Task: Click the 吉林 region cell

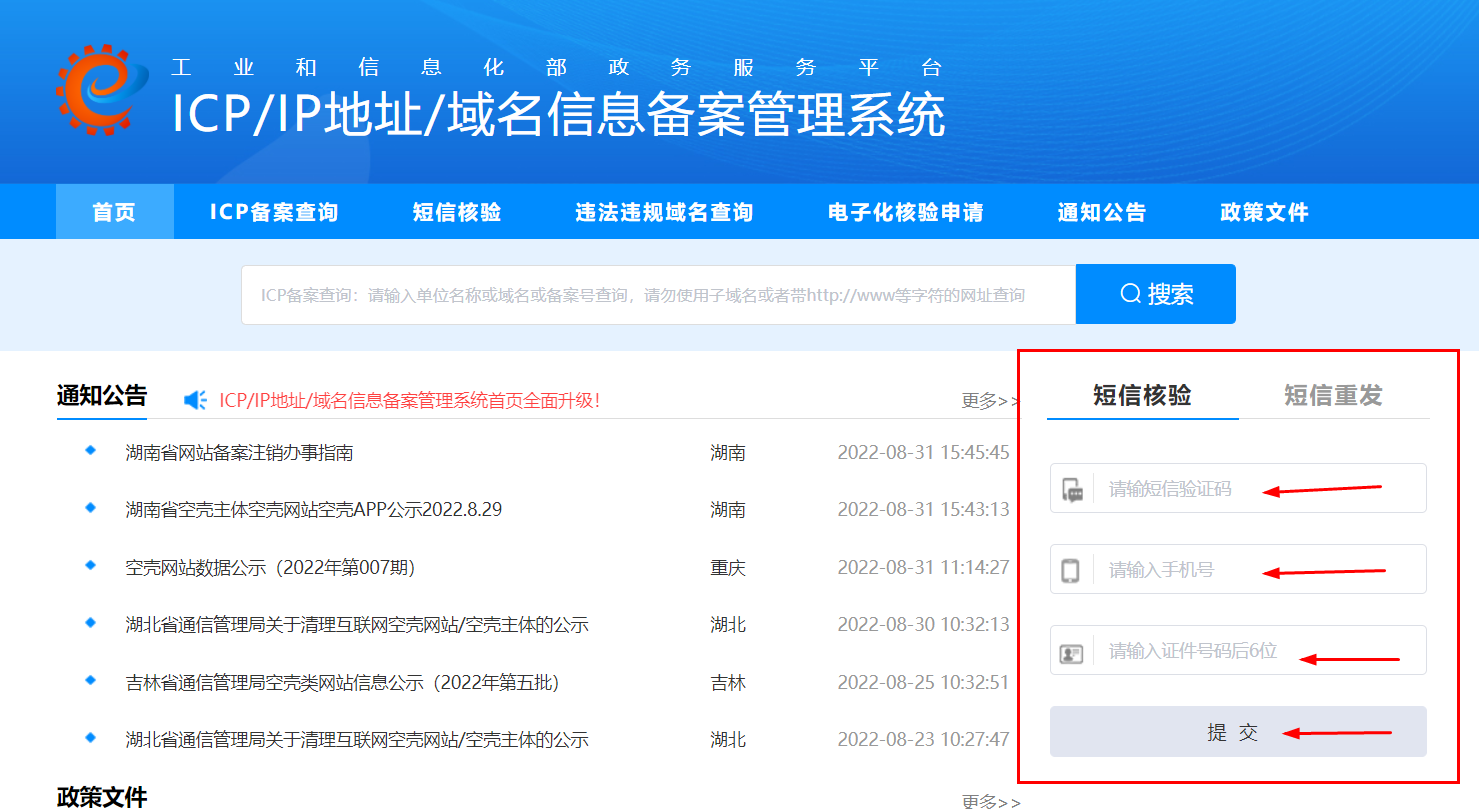Action: 728,683
